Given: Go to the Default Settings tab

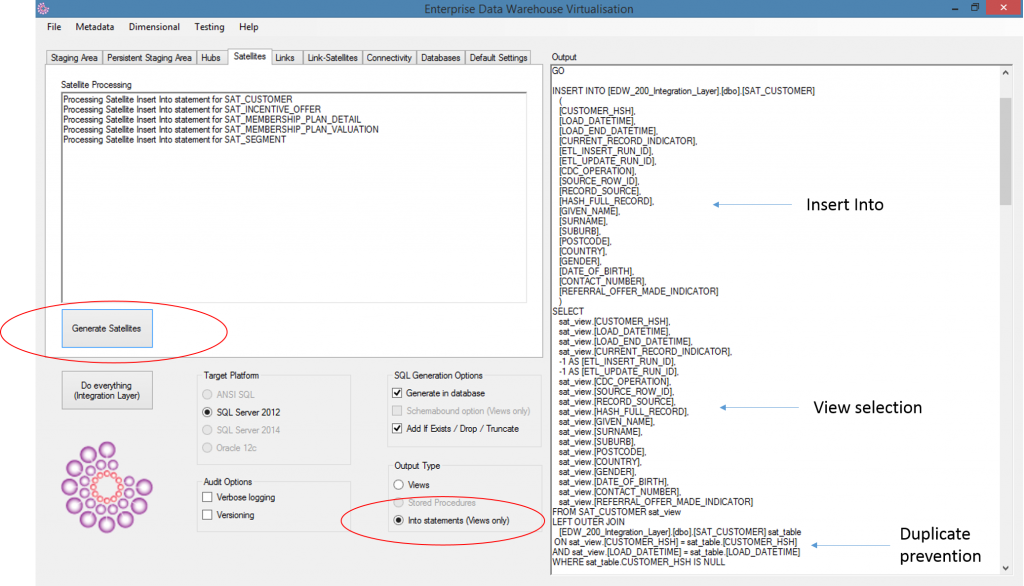Looking at the screenshot, I should [498, 58].
